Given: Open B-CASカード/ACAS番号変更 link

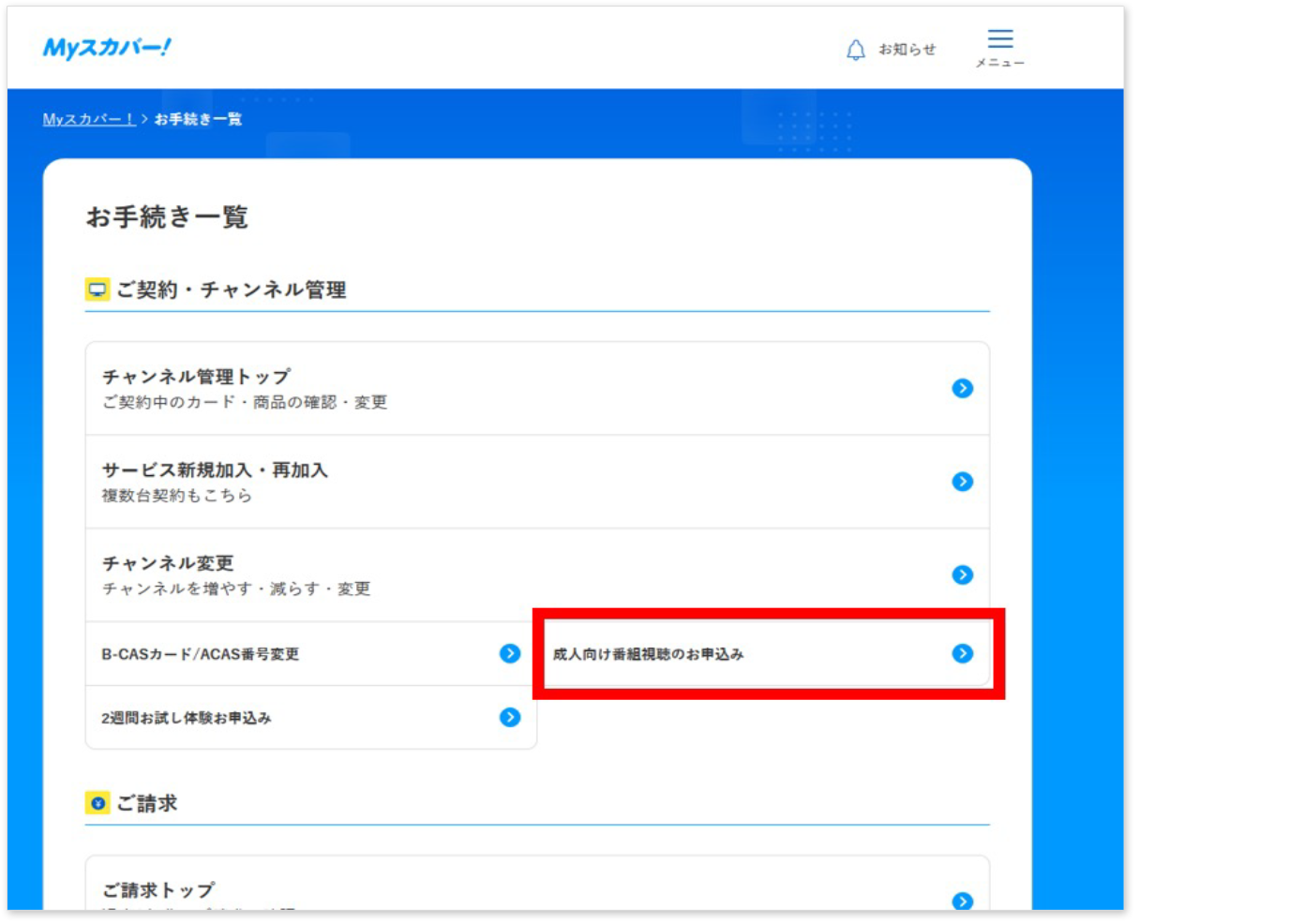Looking at the screenshot, I should (311, 654).
